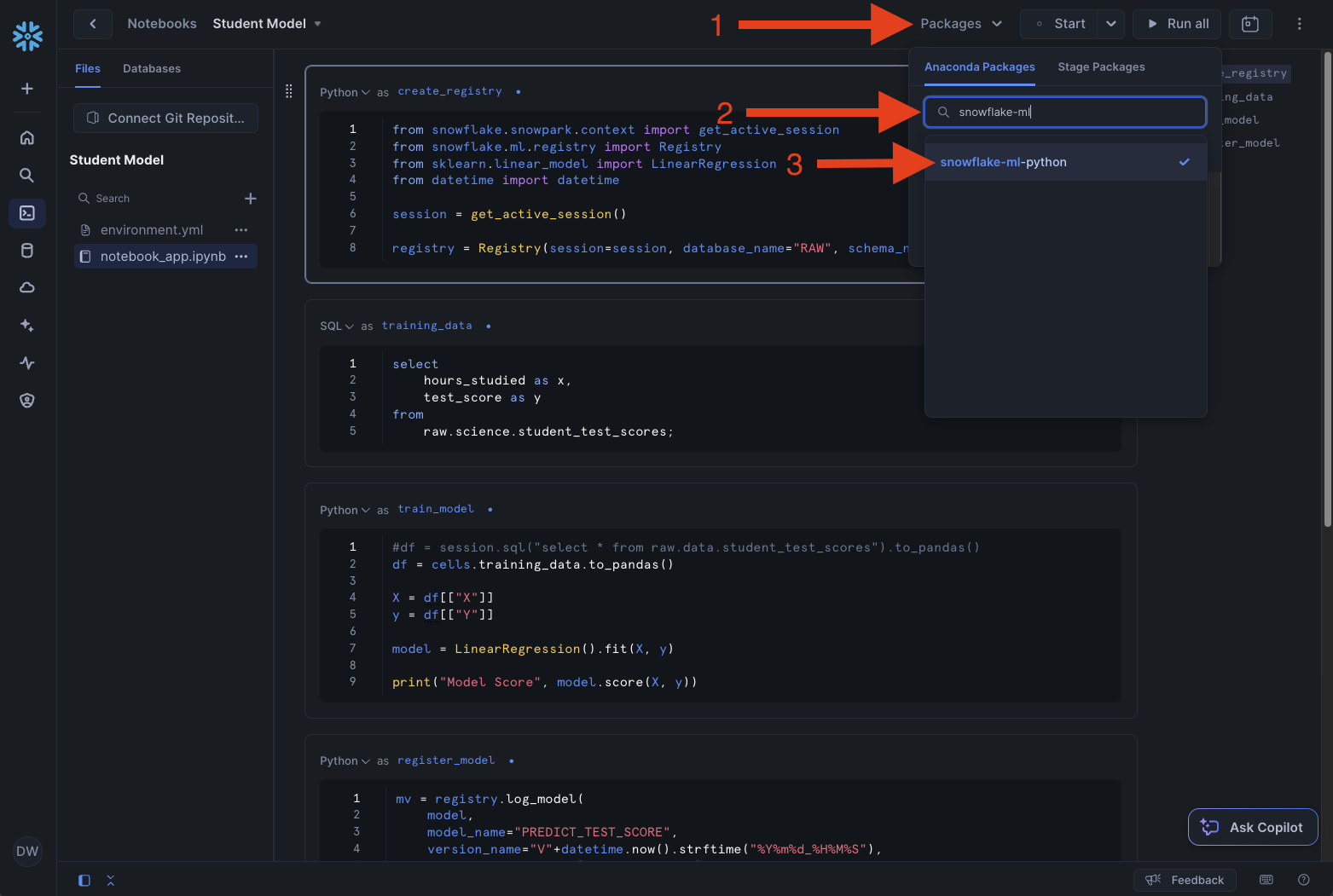Open environment.yml file

(152, 230)
